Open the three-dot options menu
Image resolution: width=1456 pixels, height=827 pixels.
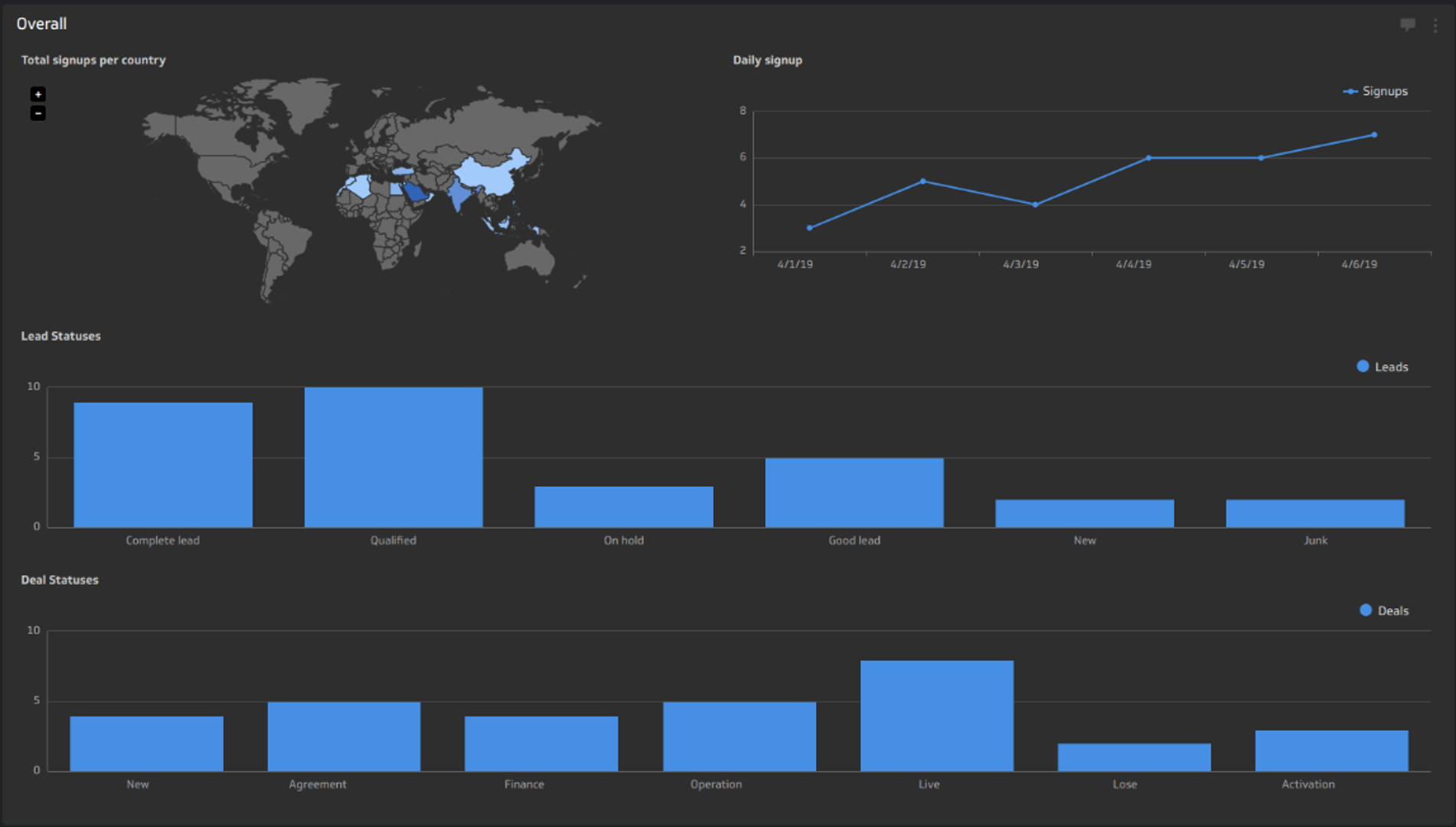[x=1435, y=25]
